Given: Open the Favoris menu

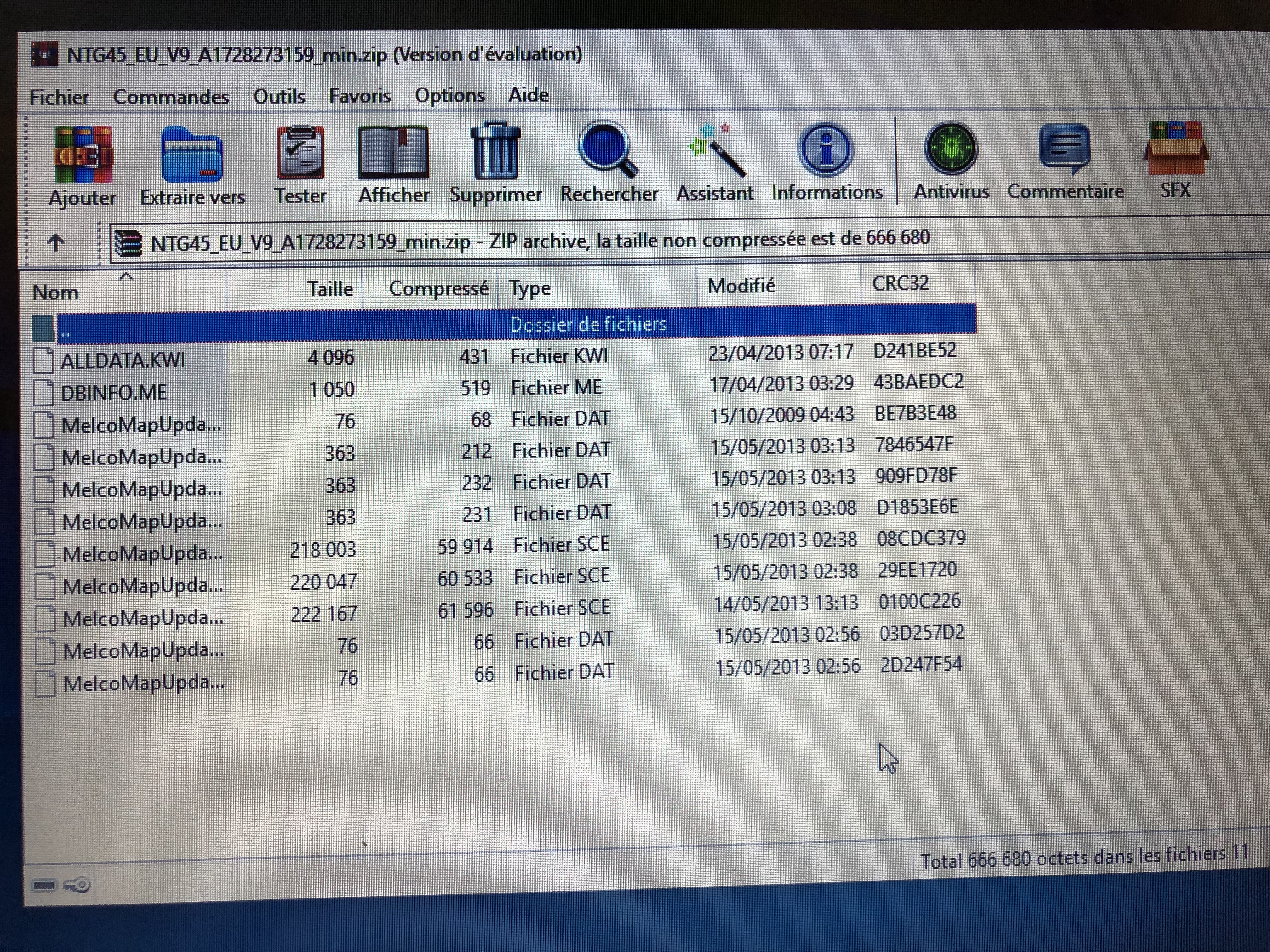Looking at the screenshot, I should (360, 95).
